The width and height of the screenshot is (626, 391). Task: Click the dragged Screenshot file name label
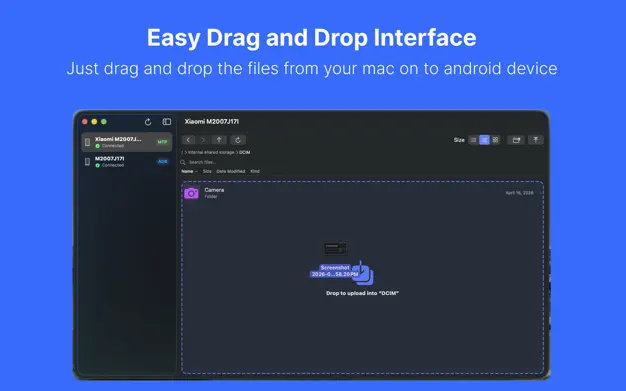pos(335,271)
